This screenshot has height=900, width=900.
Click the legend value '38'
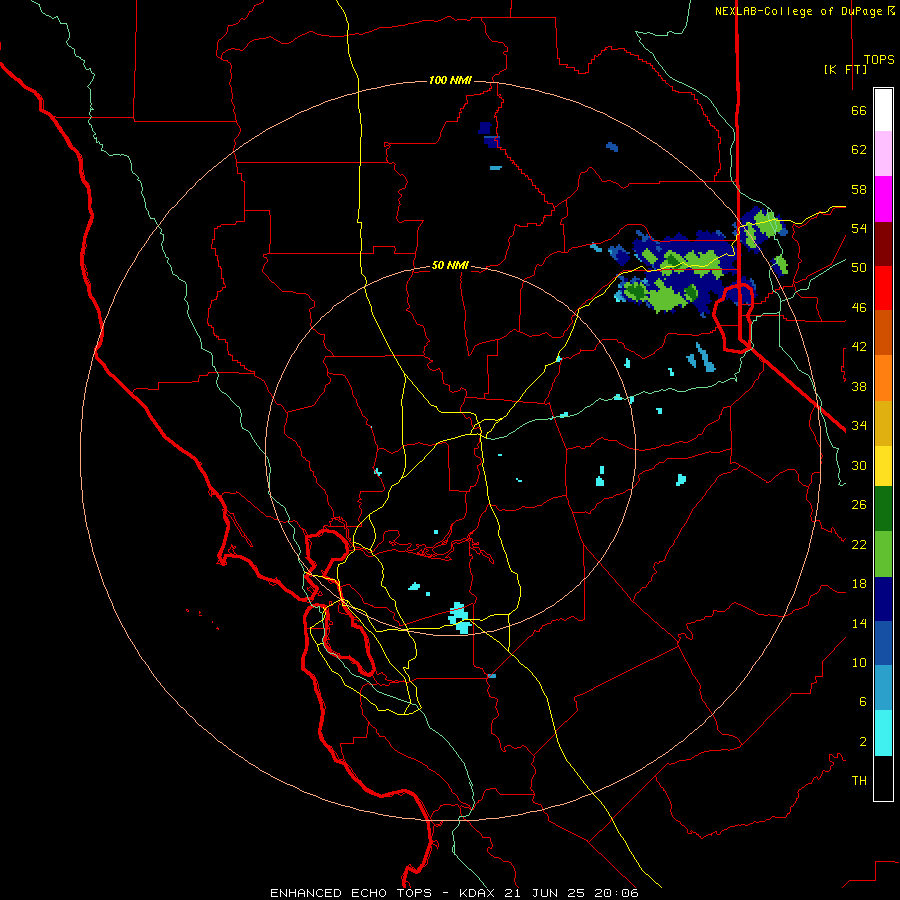point(859,386)
